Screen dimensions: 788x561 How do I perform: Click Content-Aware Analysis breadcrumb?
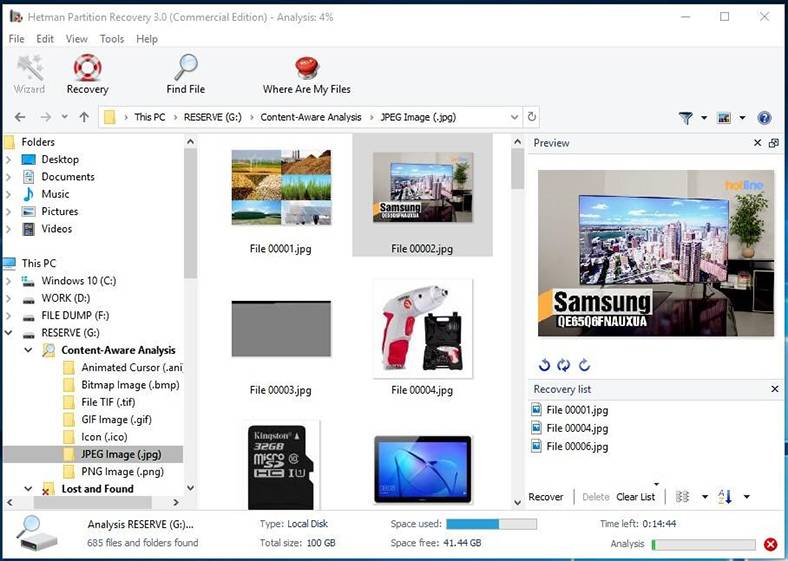coord(311,117)
